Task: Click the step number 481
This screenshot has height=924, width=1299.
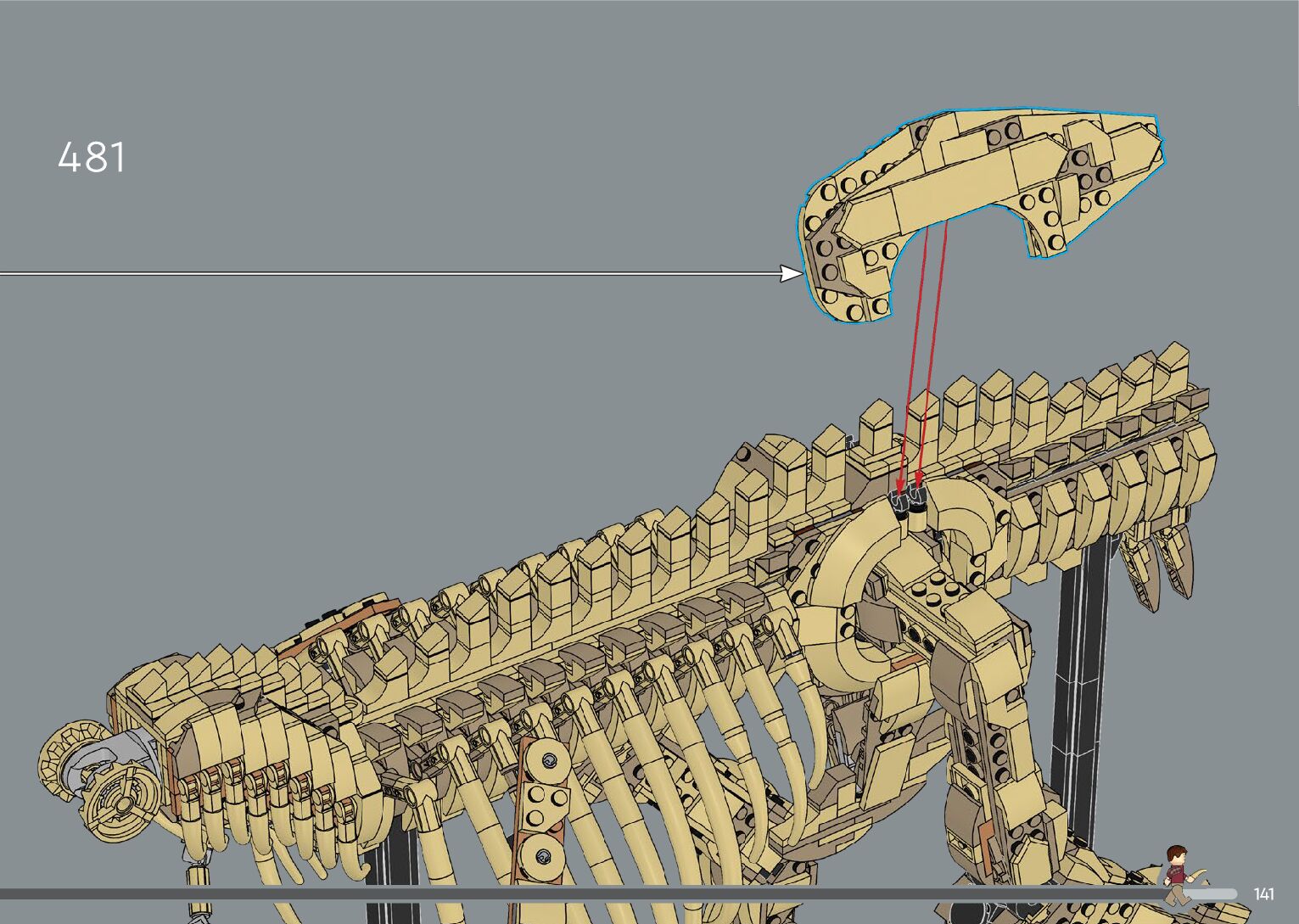Action: pyautogui.click(x=92, y=158)
